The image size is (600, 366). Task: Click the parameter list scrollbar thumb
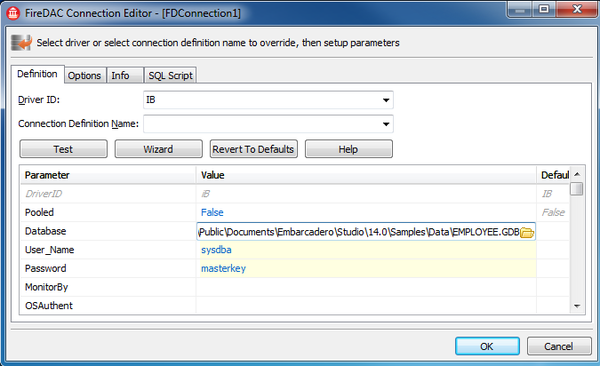(x=577, y=189)
